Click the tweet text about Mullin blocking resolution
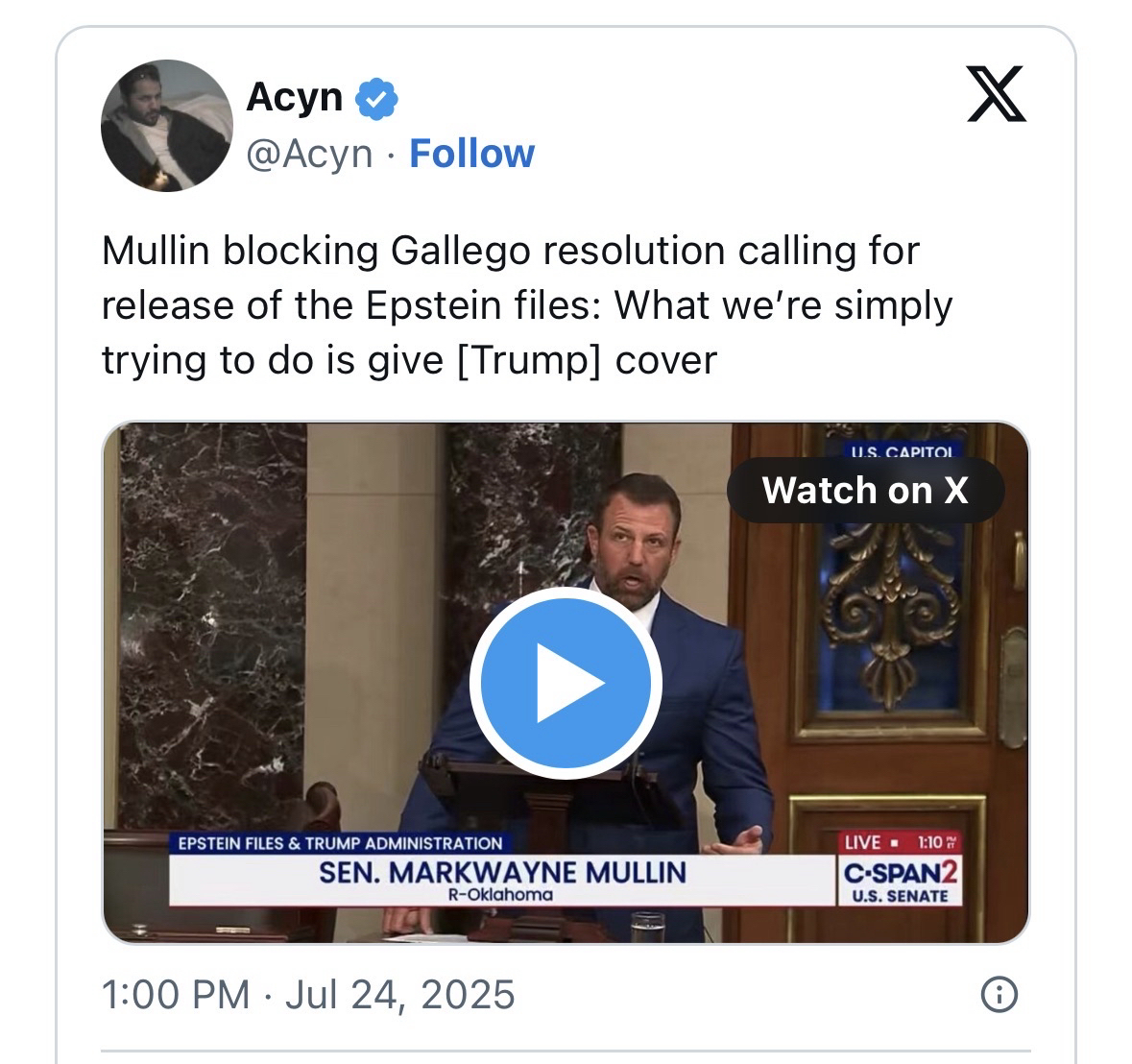1132x1064 pixels. click(527, 305)
